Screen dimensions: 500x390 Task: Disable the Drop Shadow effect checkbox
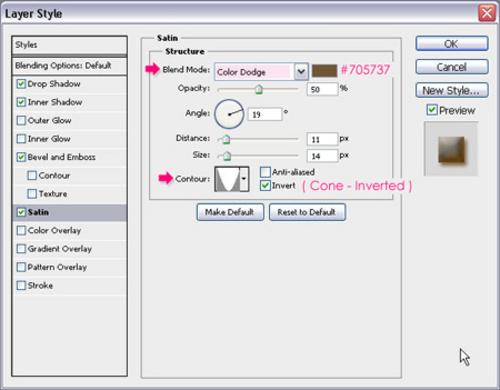point(21,84)
